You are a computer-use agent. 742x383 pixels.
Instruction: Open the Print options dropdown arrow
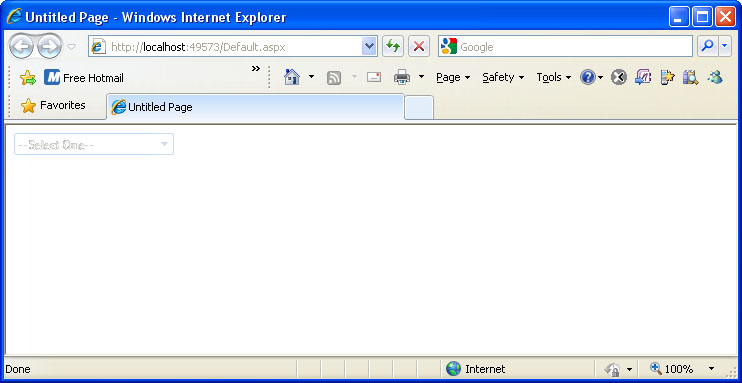click(421, 77)
